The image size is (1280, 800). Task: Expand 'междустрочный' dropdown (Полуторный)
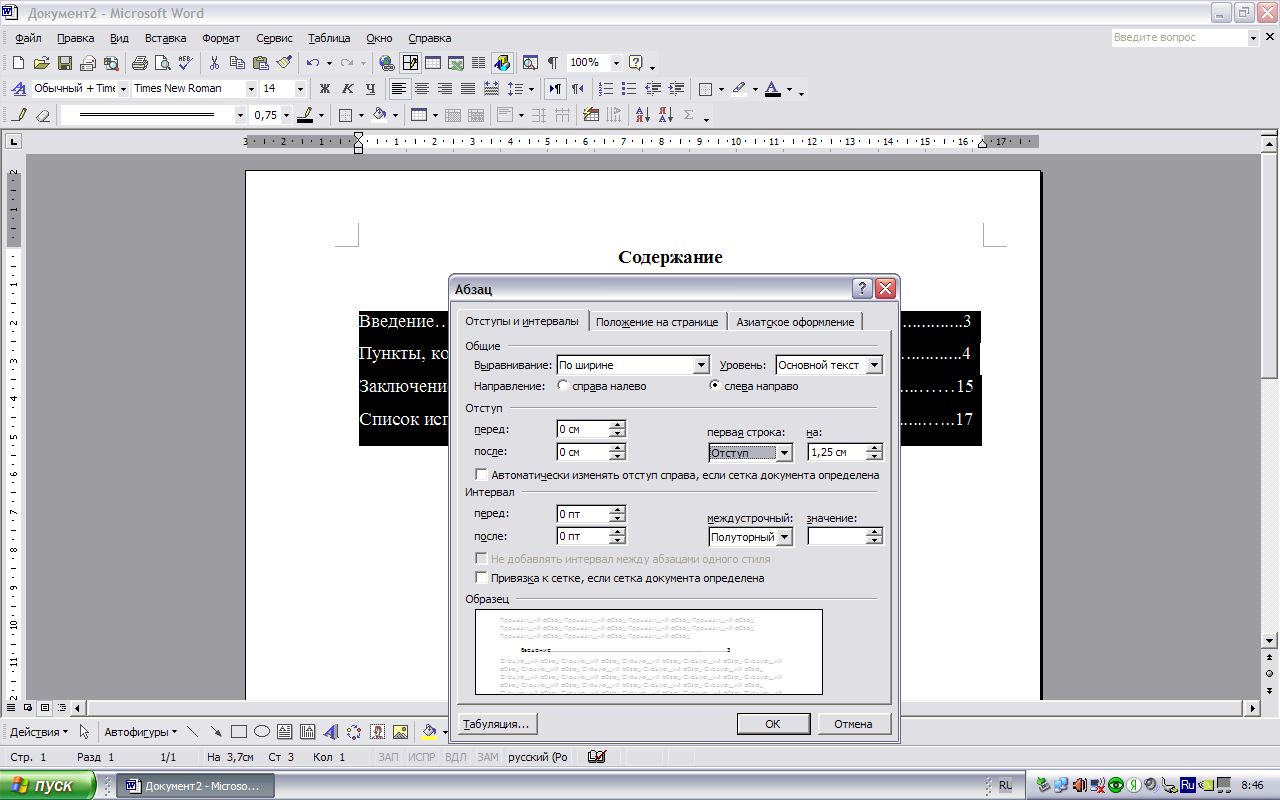click(x=784, y=537)
